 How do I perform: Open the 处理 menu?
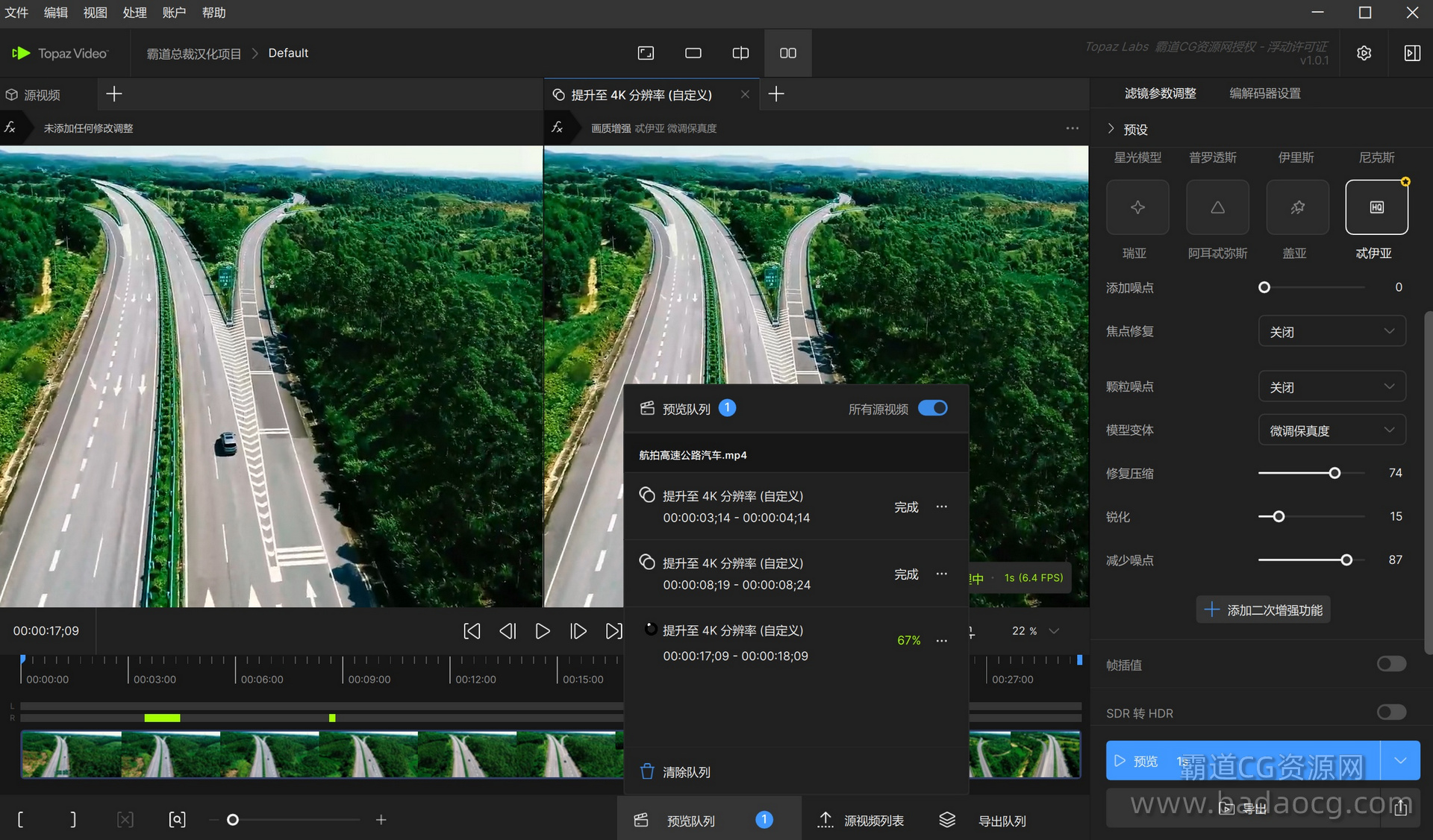point(134,13)
